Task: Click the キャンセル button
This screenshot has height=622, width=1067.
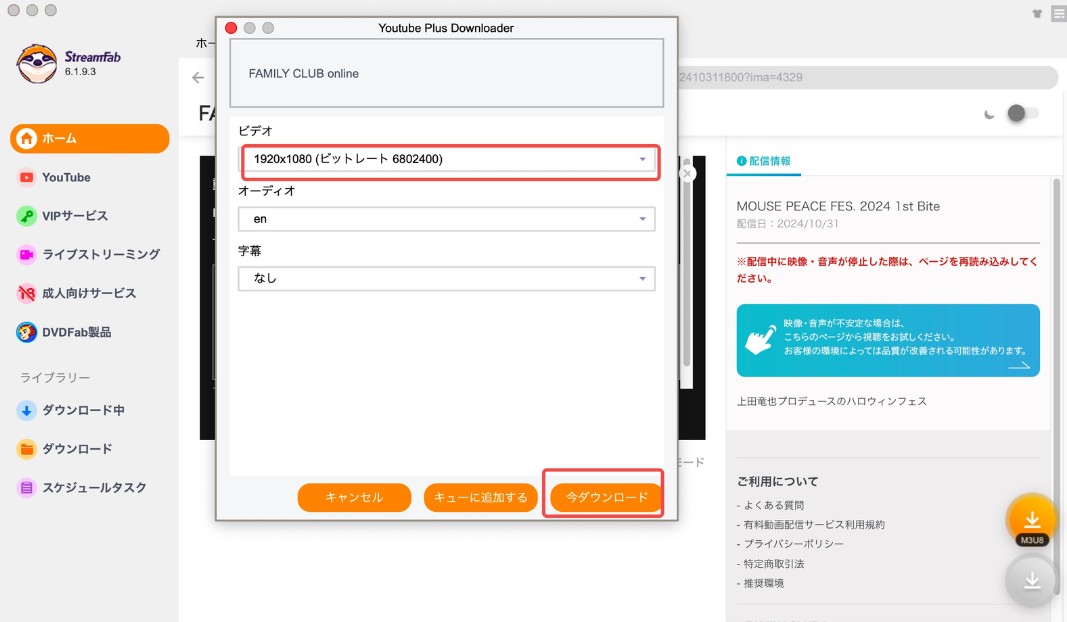Action: pos(355,497)
